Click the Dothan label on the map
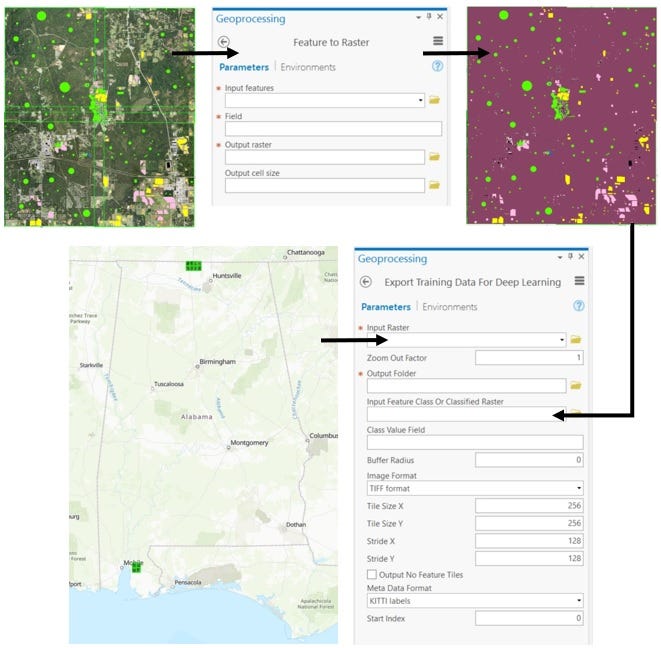661x648 pixels. [x=296, y=524]
